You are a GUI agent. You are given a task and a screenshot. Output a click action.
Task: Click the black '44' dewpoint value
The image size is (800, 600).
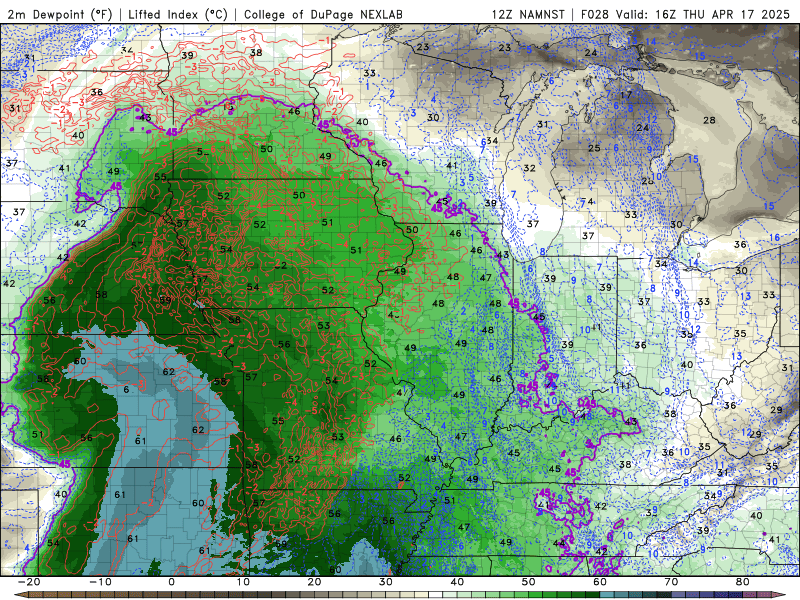click(x=559, y=543)
